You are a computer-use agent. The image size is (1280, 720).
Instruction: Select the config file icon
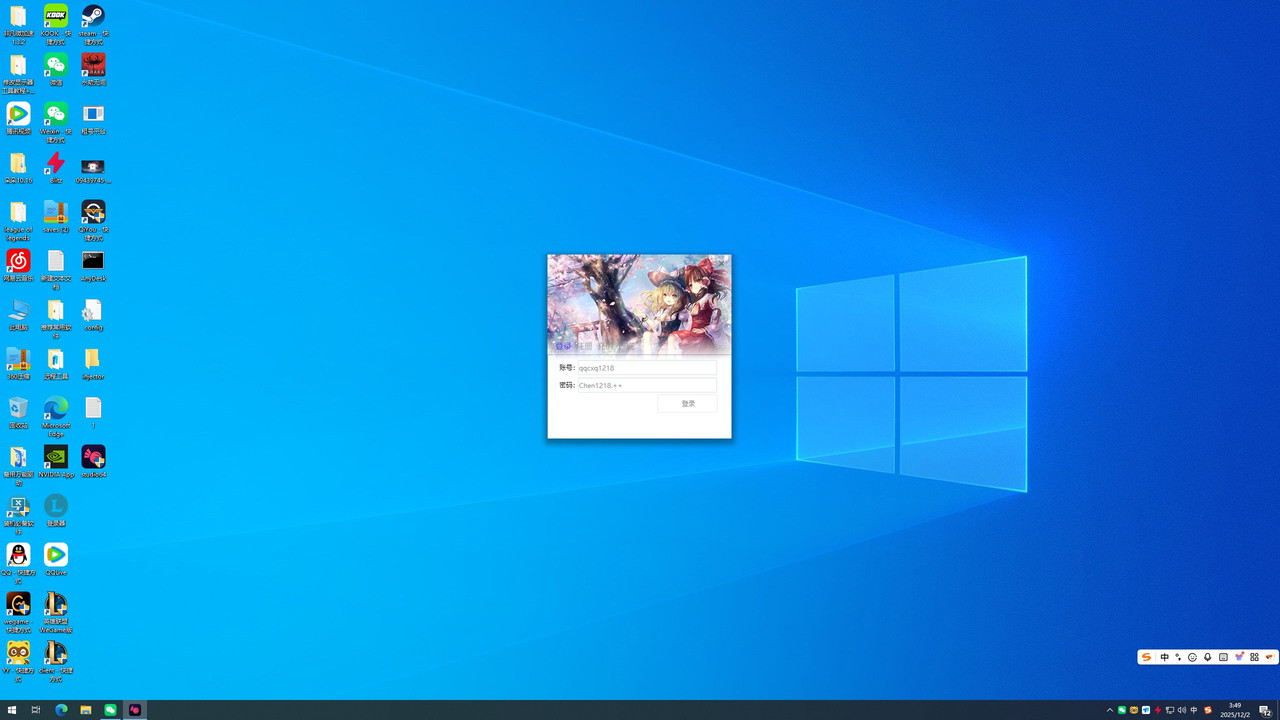[x=93, y=315]
